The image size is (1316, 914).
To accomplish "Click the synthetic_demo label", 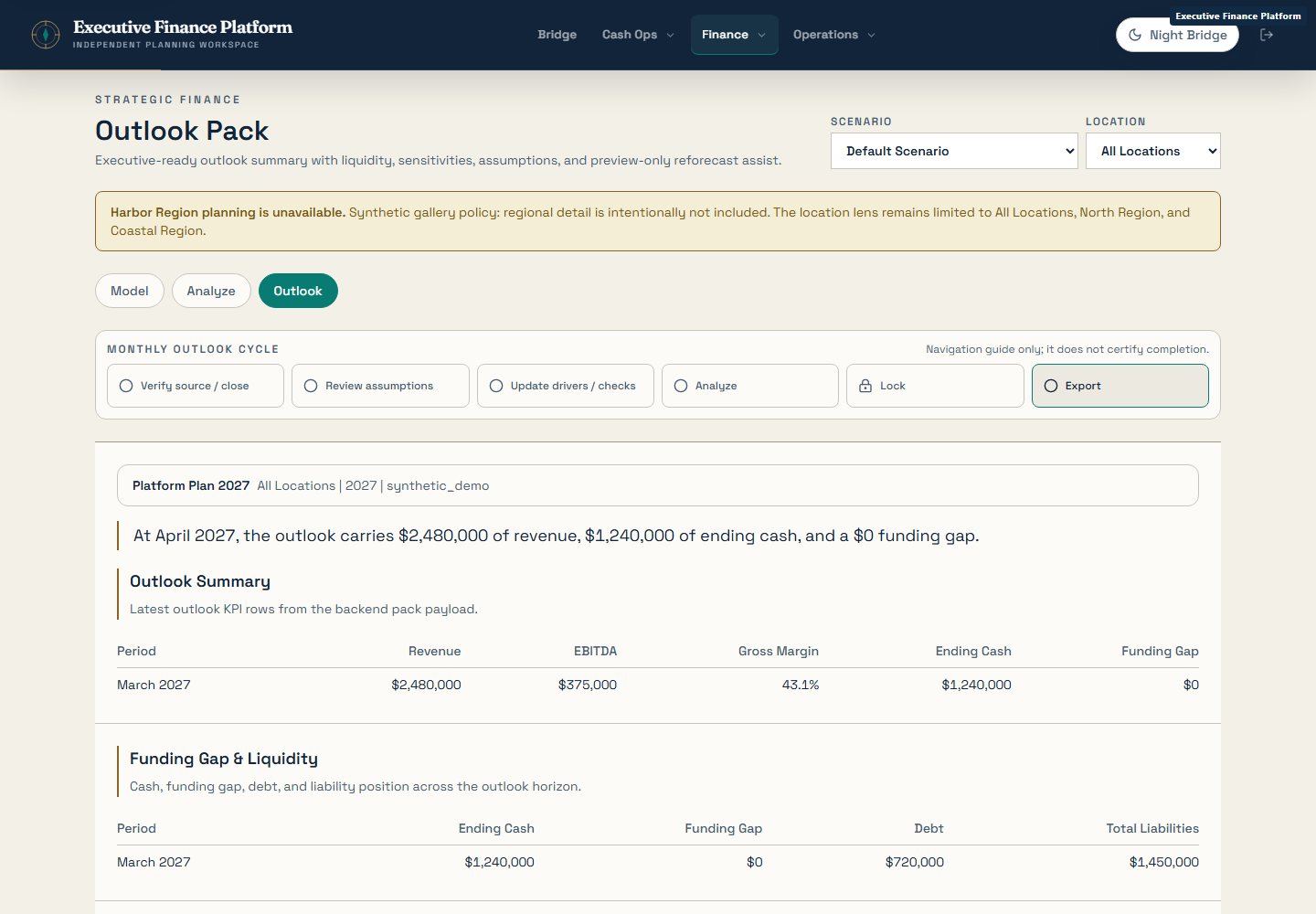I will pos(438,485).
